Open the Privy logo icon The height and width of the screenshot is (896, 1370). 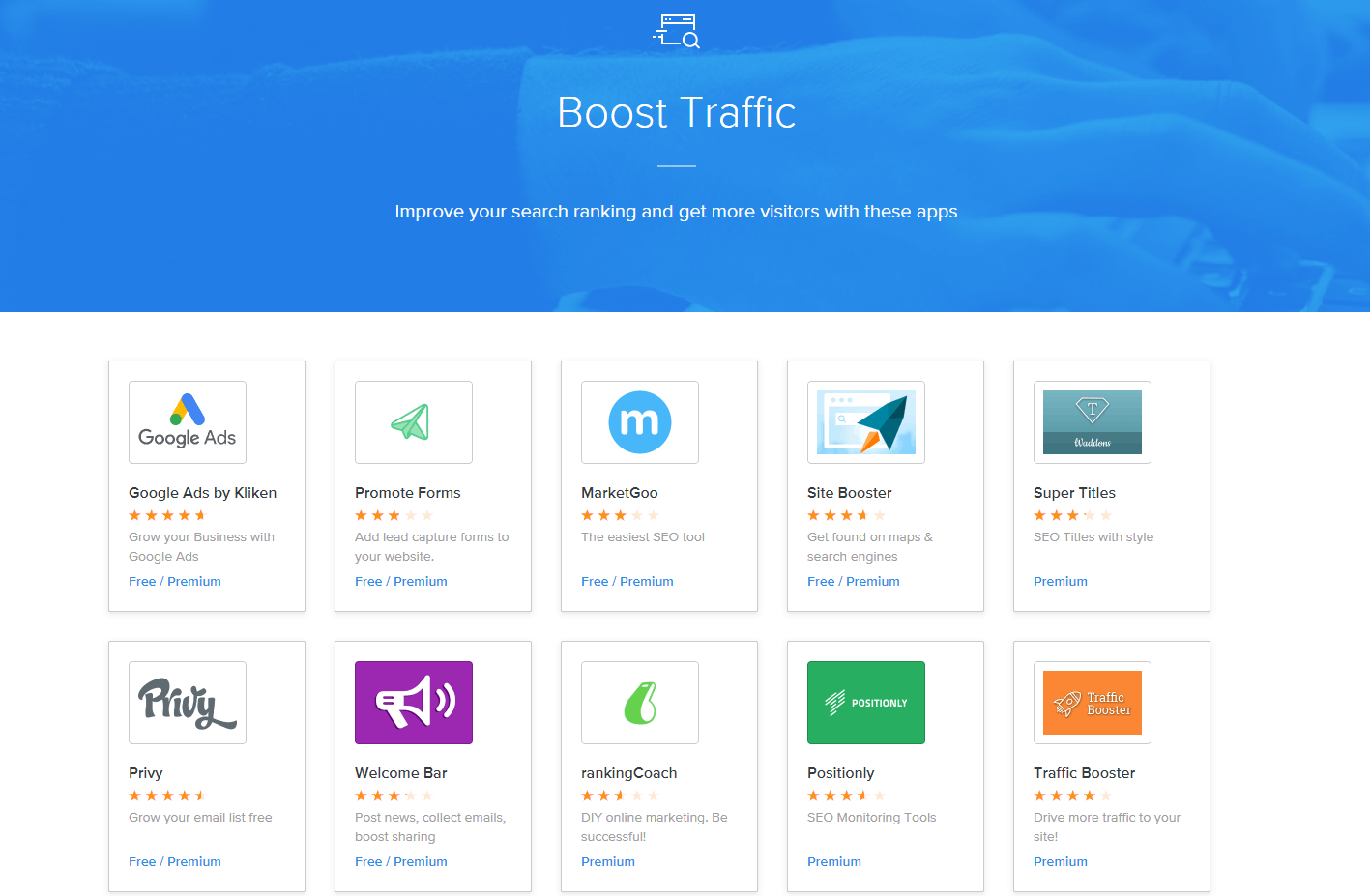coord(188,703)
